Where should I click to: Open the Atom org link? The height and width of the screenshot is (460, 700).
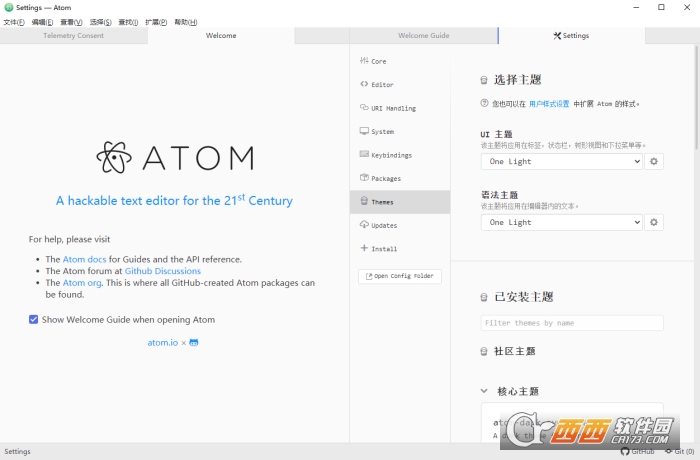click(82, 283)
